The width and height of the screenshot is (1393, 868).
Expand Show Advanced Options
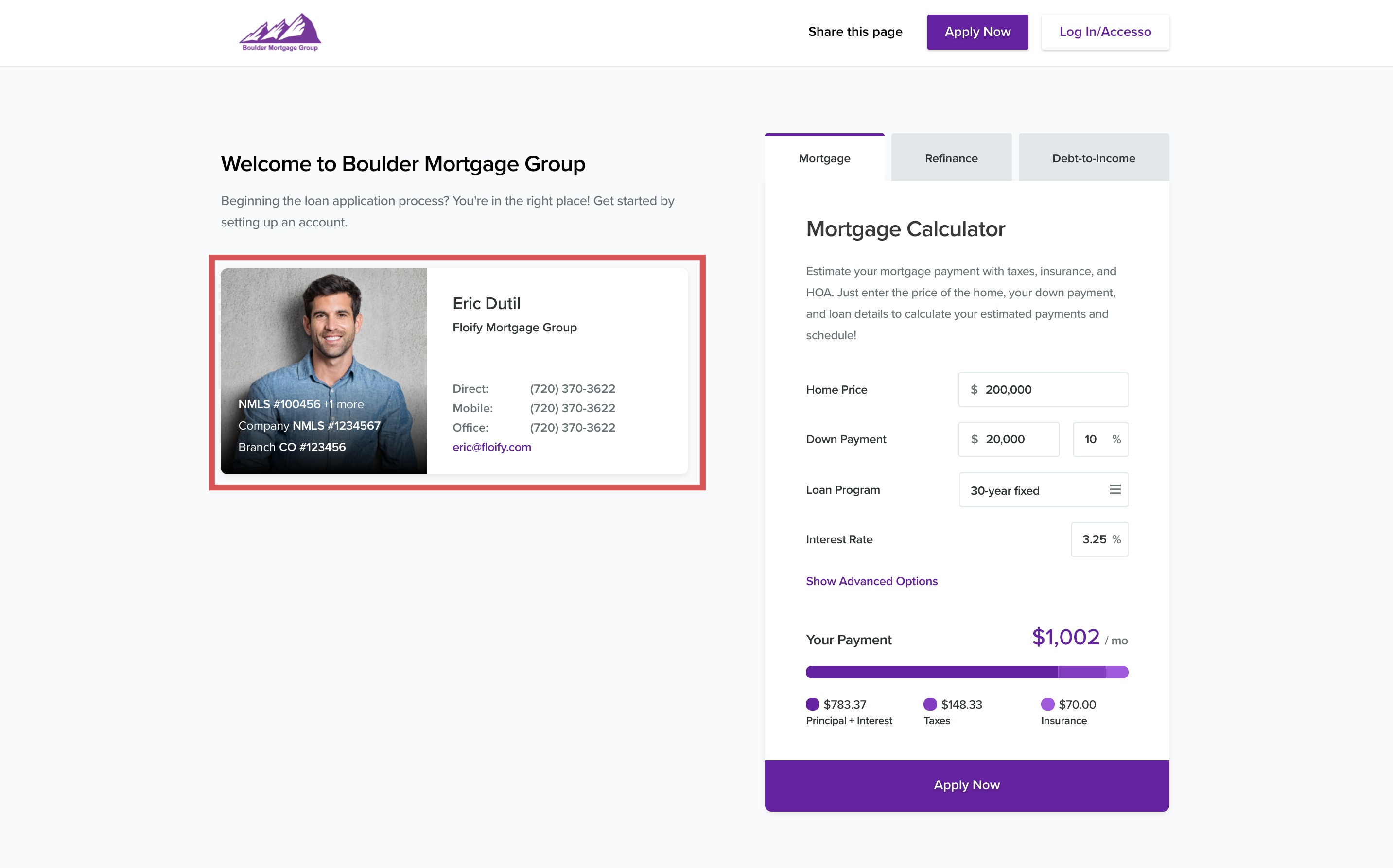point(871,581)
